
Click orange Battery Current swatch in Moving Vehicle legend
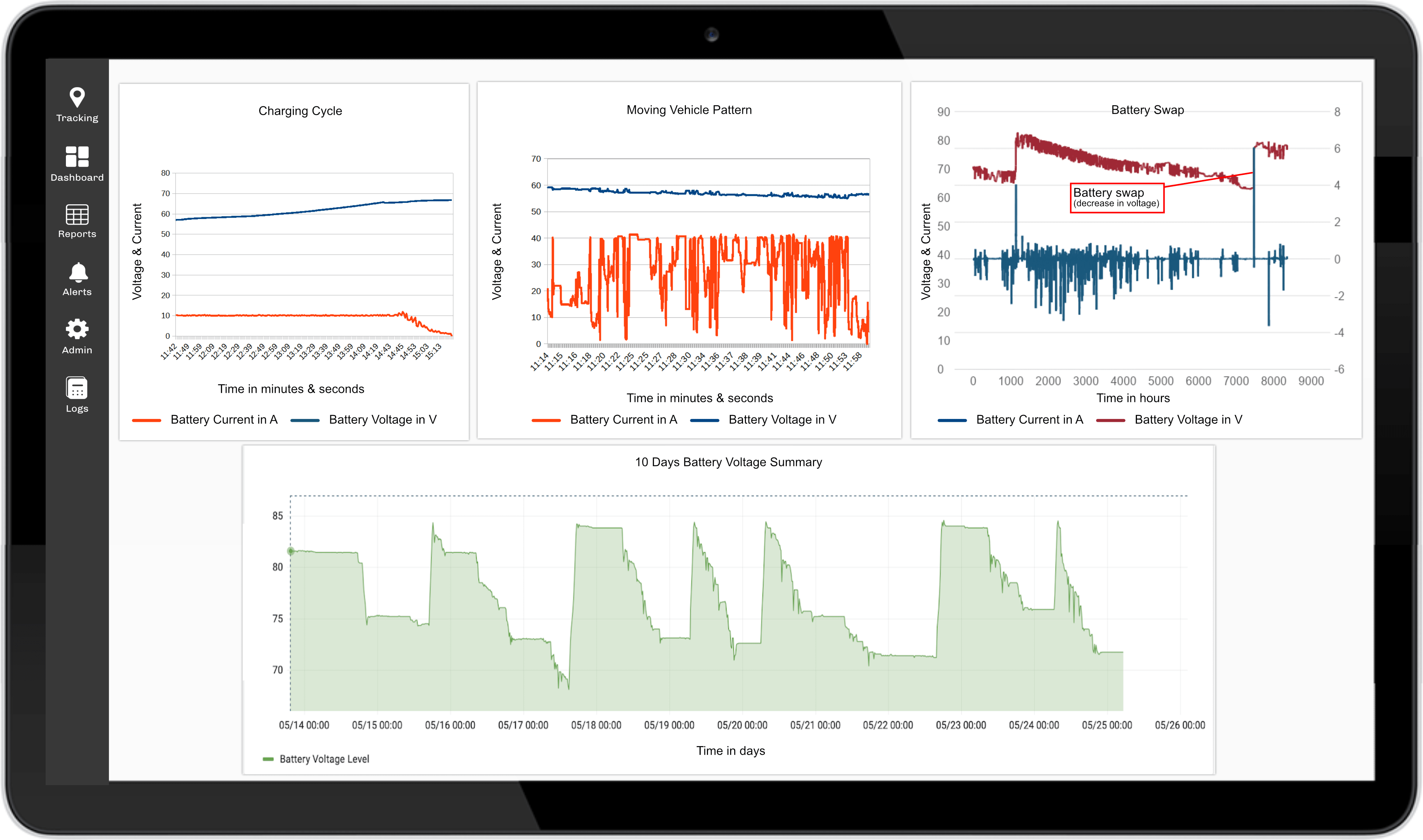(546, 420)
